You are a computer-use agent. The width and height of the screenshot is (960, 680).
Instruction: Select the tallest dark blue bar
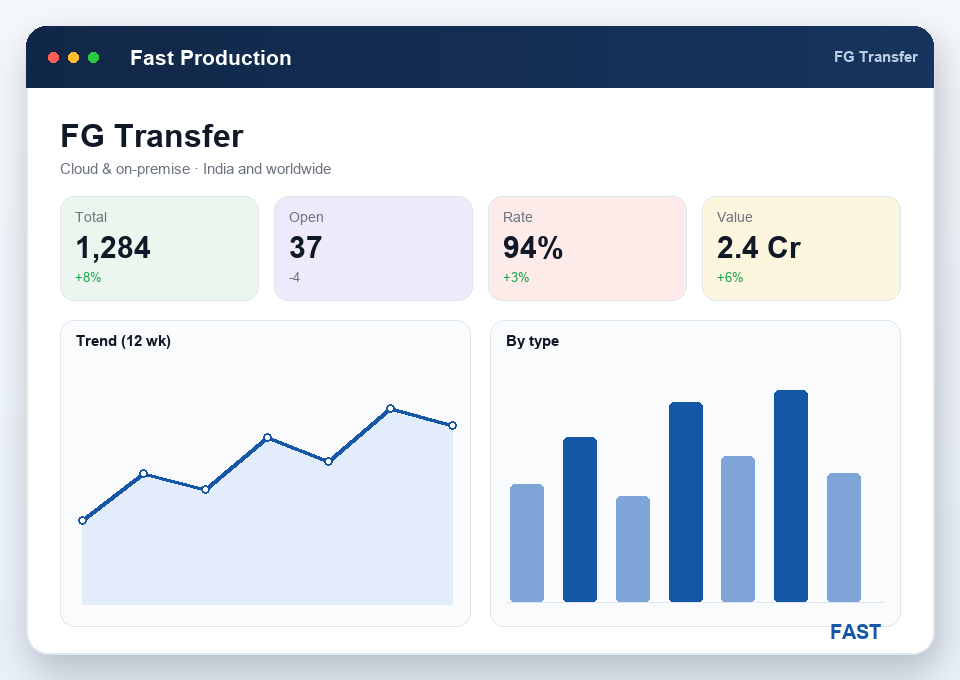791,496
